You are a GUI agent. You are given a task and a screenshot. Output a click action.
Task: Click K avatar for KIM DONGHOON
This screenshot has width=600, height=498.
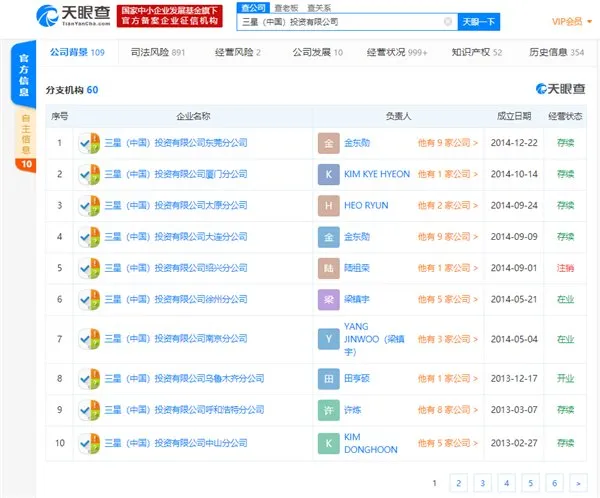pyautogui.click(x=329, y=443)
